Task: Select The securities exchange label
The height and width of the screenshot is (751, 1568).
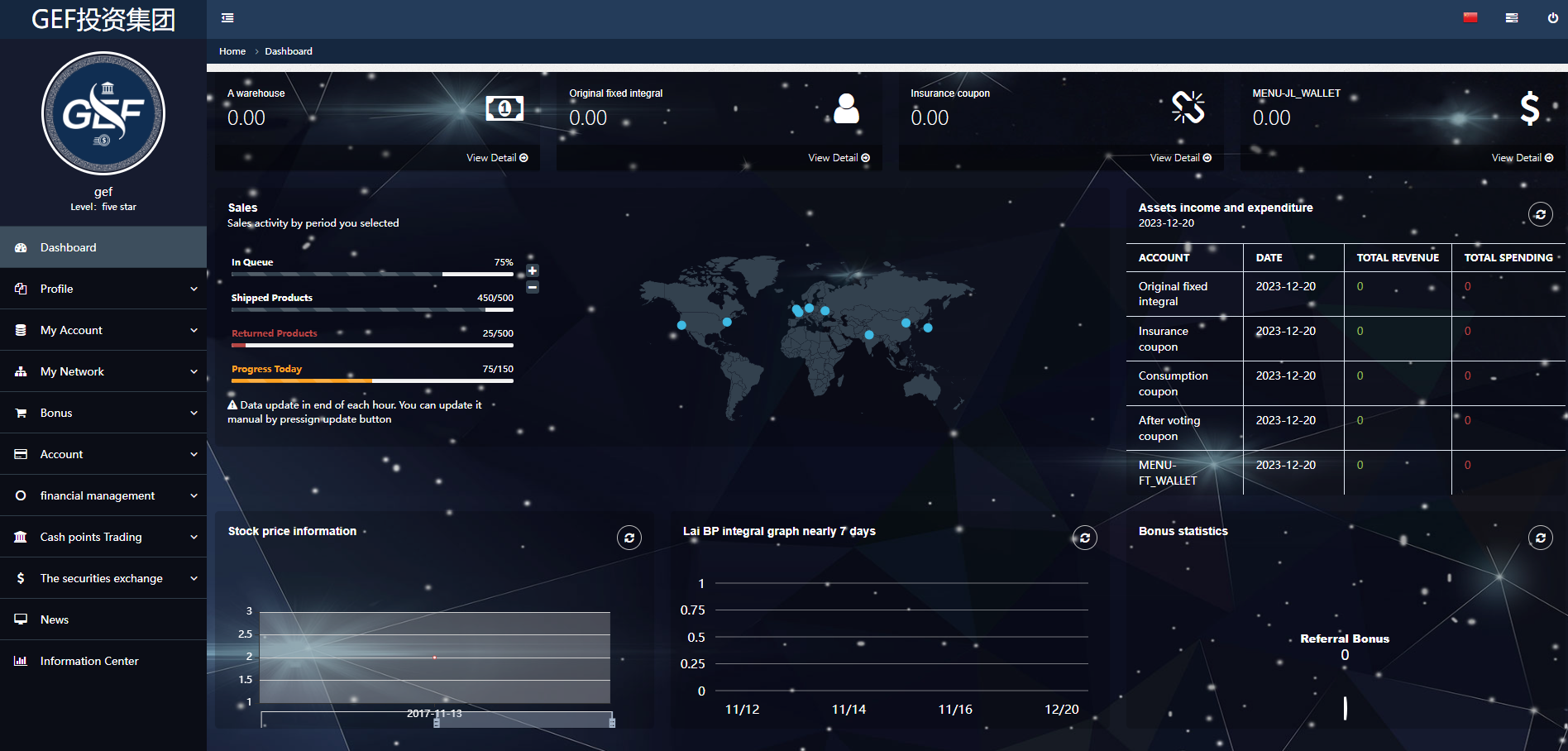Action: click(101, 578)
